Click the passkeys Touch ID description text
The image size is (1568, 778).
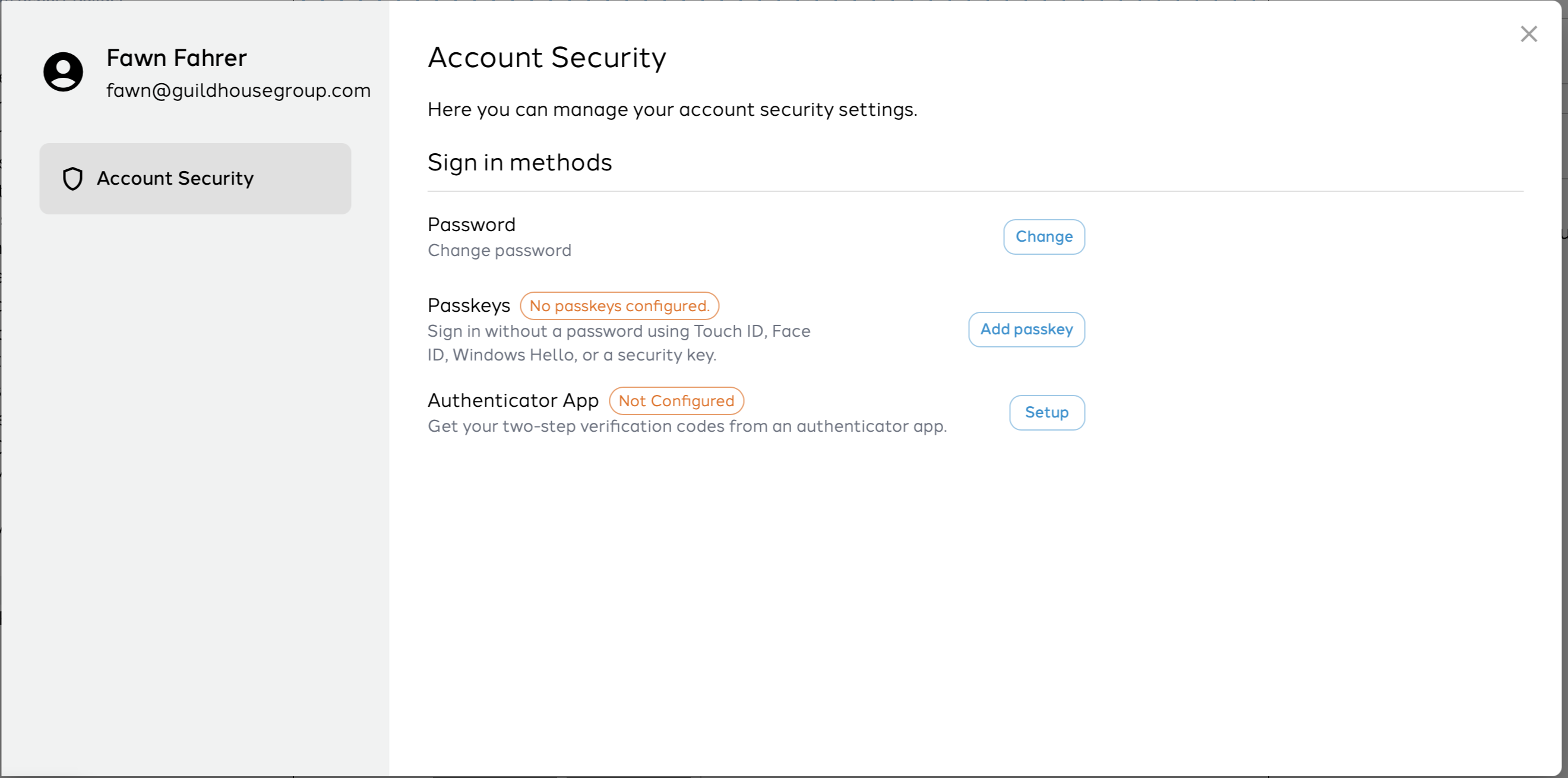click(x=619, y=343)
